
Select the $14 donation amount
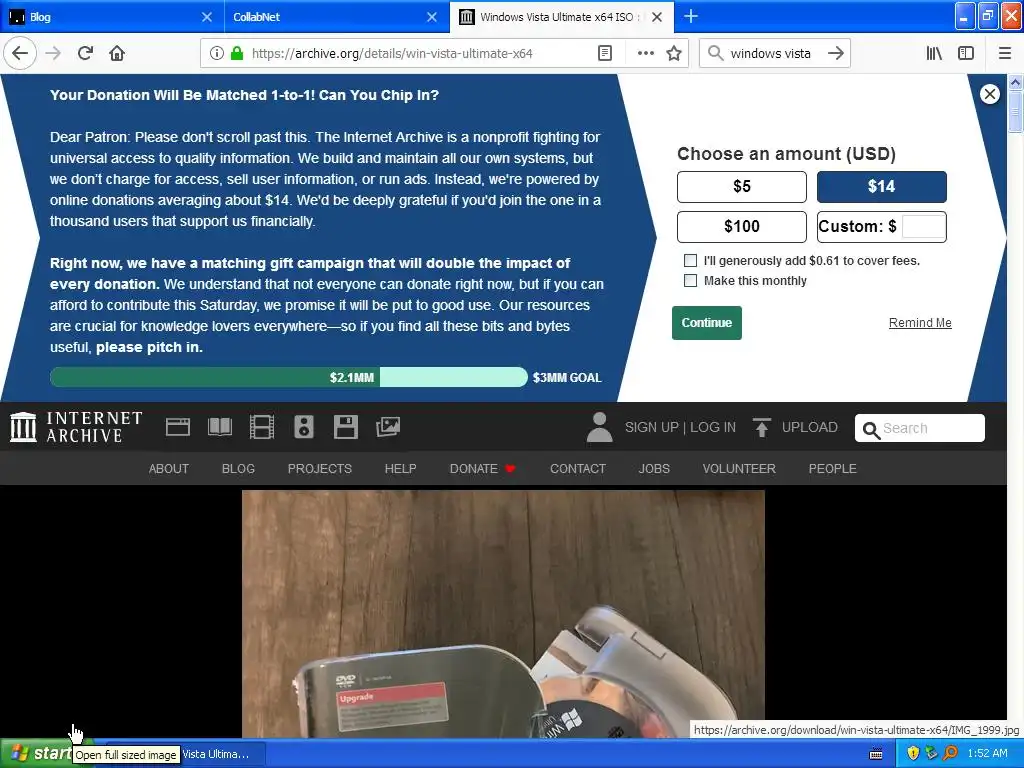(x=882, y=187)
